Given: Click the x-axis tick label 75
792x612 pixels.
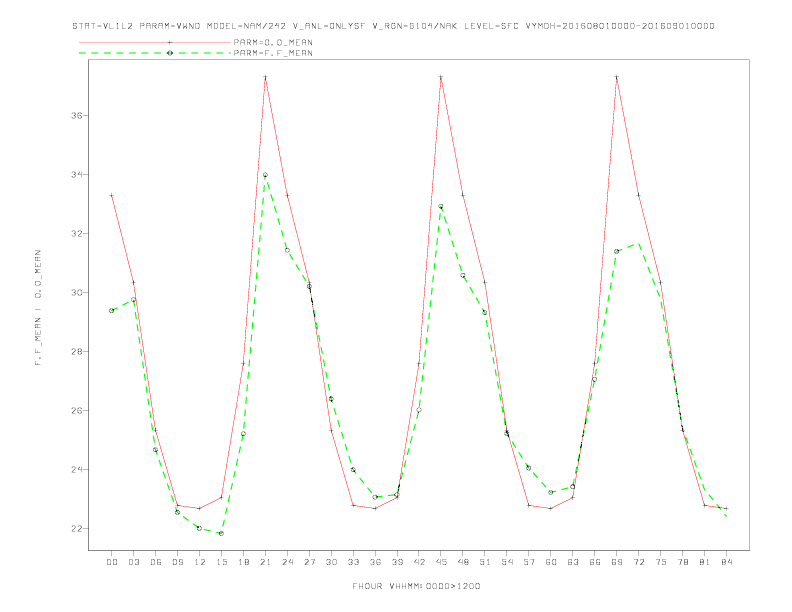Looking at the screenshot, I should click(x=661, y=562).
